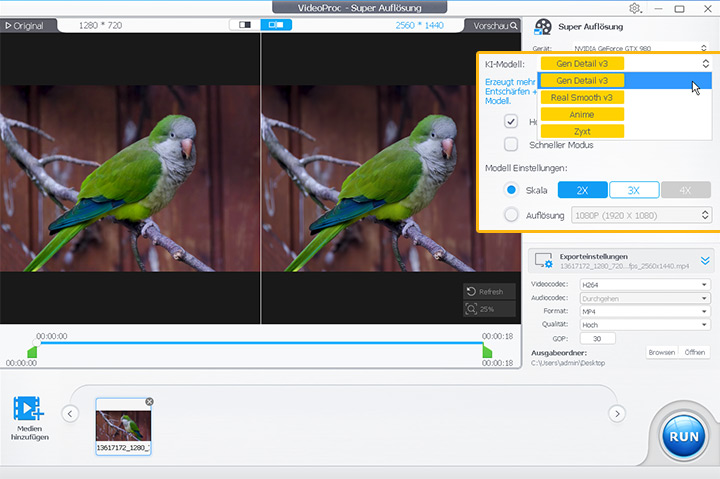Viewport: 720px width, 479px height.
Task: Click the Super Auflösung film reel icon
Action: [543, 27]
